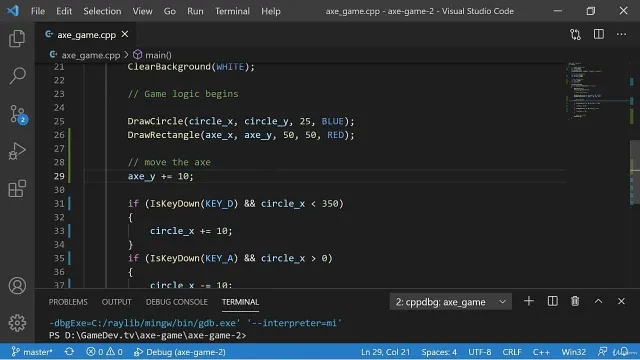Click the editor vertical scrollbar

tap(634, 171)
